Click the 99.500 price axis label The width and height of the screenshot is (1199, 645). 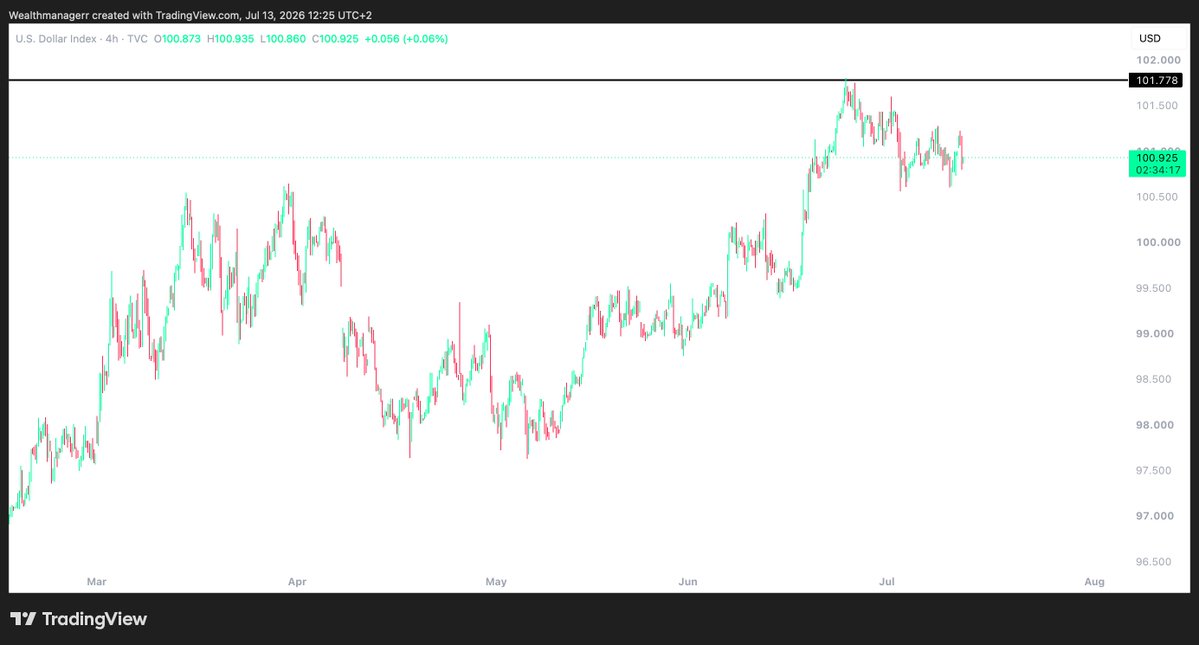[x=1154, y=288]
